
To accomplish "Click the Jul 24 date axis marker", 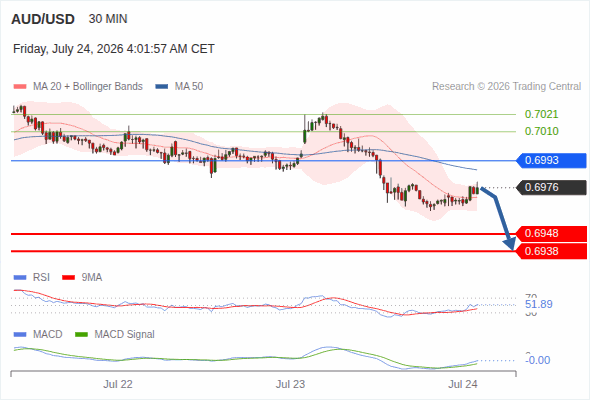I will point(463,384).
